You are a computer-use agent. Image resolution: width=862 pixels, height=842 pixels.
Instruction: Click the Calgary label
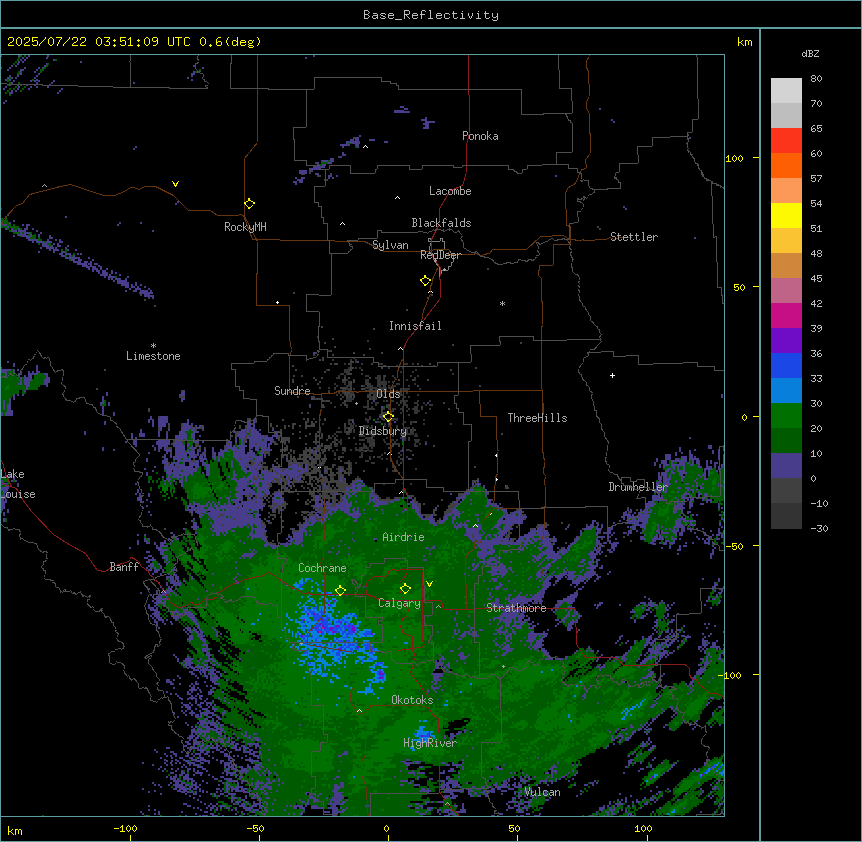[x=399, y=603]
